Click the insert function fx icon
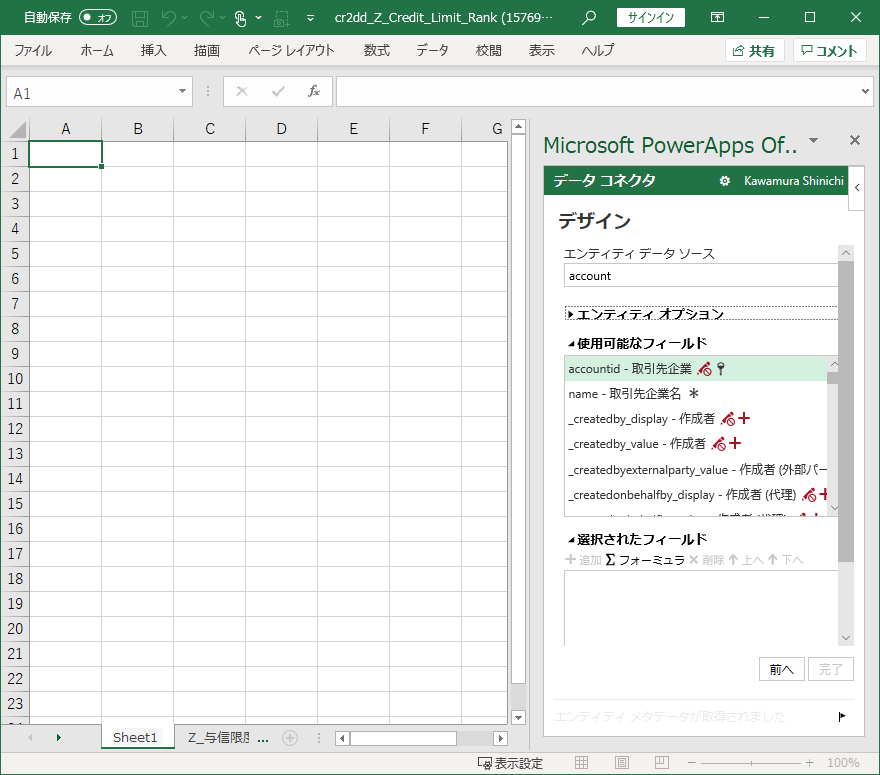 pos(314,91)
